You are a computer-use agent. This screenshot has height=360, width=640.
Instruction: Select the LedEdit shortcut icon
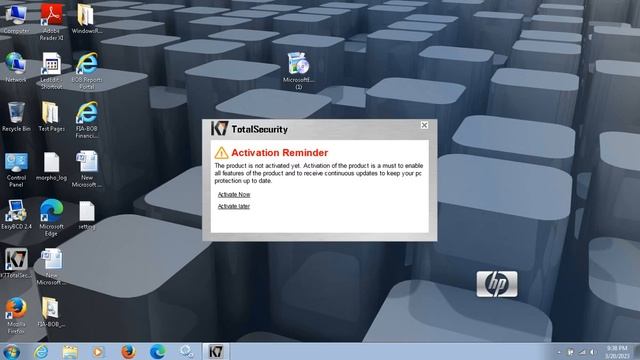[51, 71]
